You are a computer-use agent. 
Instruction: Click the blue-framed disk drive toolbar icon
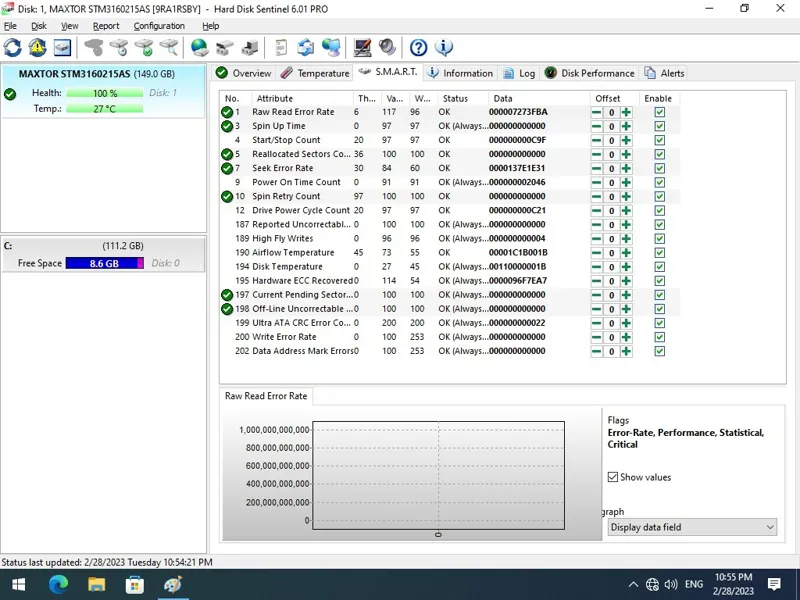(x=62, y=47)
